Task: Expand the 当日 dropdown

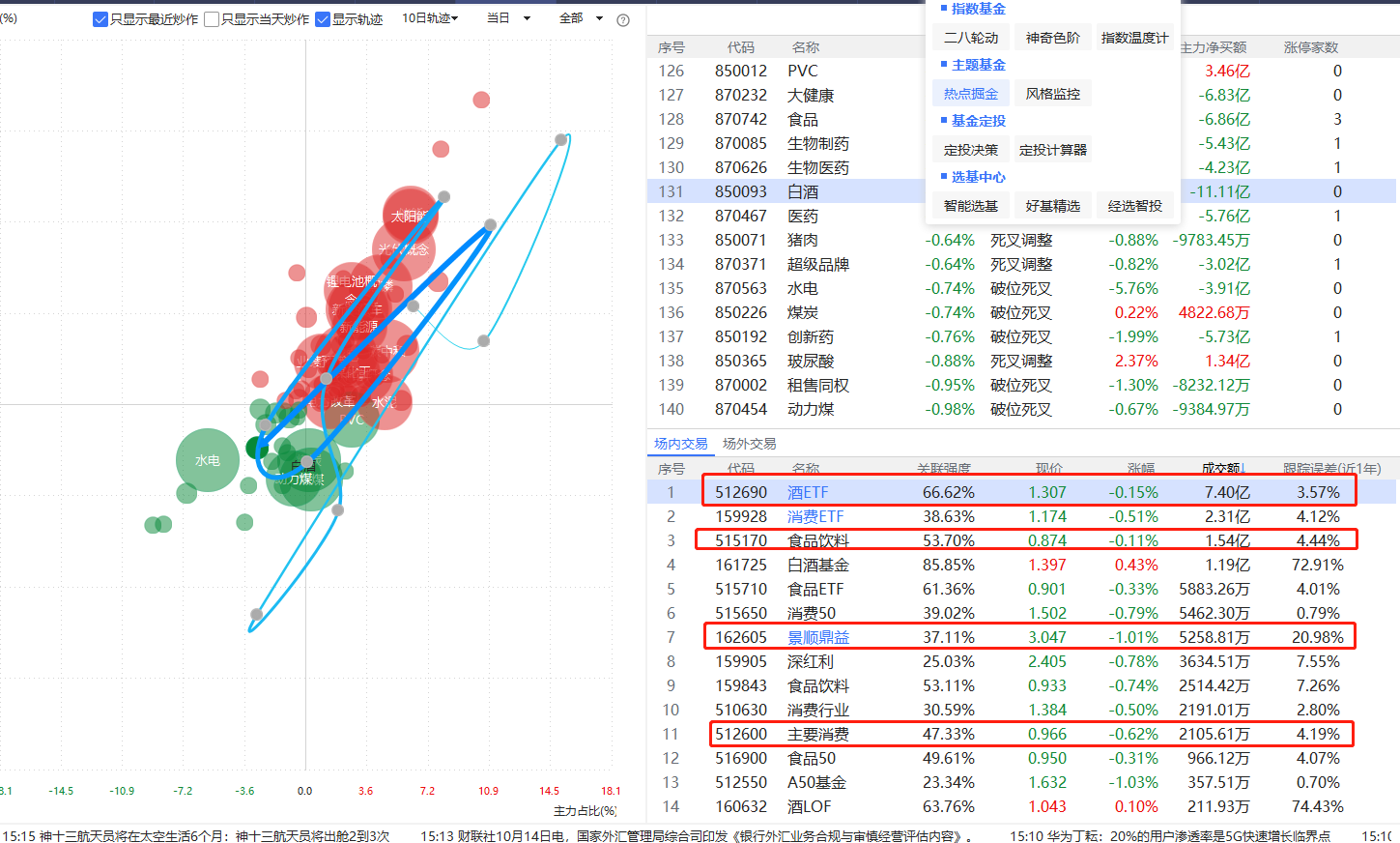Action: pos(508,18)
